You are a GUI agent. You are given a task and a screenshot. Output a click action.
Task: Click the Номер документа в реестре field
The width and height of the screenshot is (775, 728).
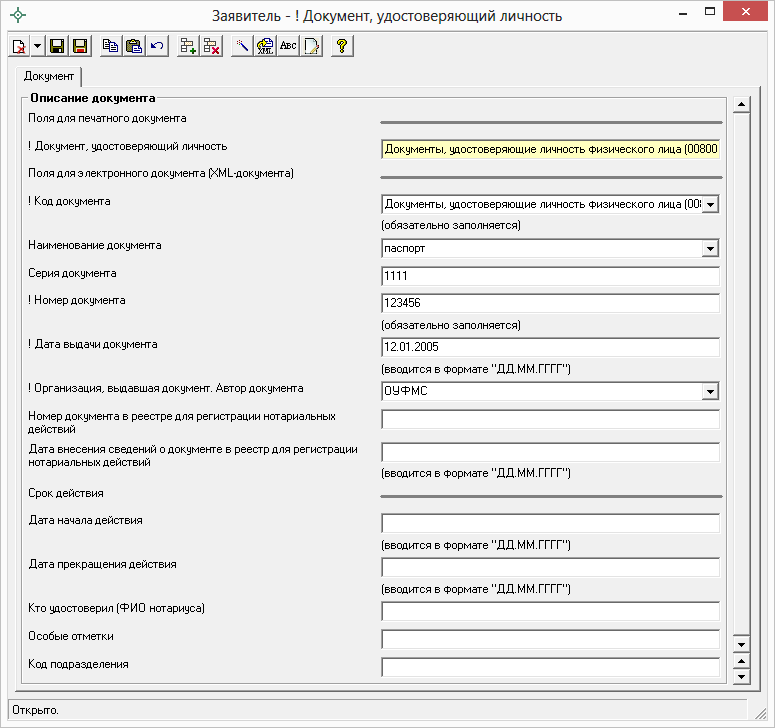tap(550, 419)
